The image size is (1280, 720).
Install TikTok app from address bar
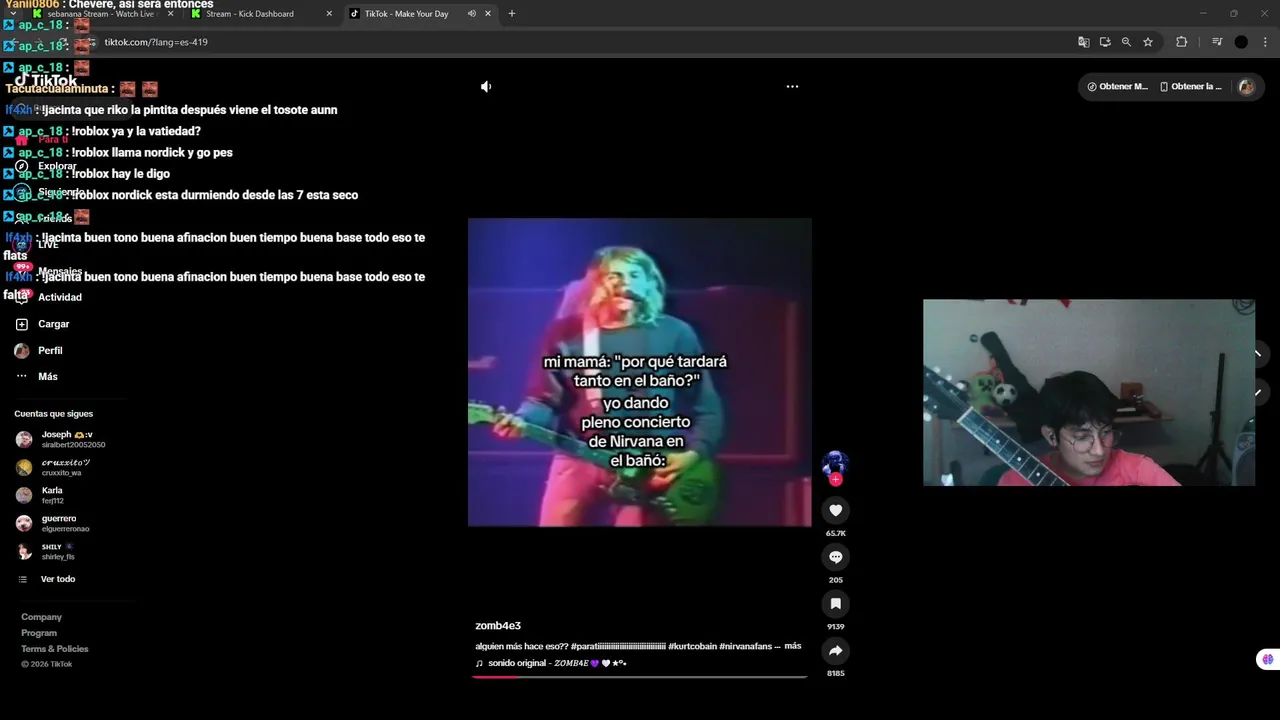[x=1105, y=42]
